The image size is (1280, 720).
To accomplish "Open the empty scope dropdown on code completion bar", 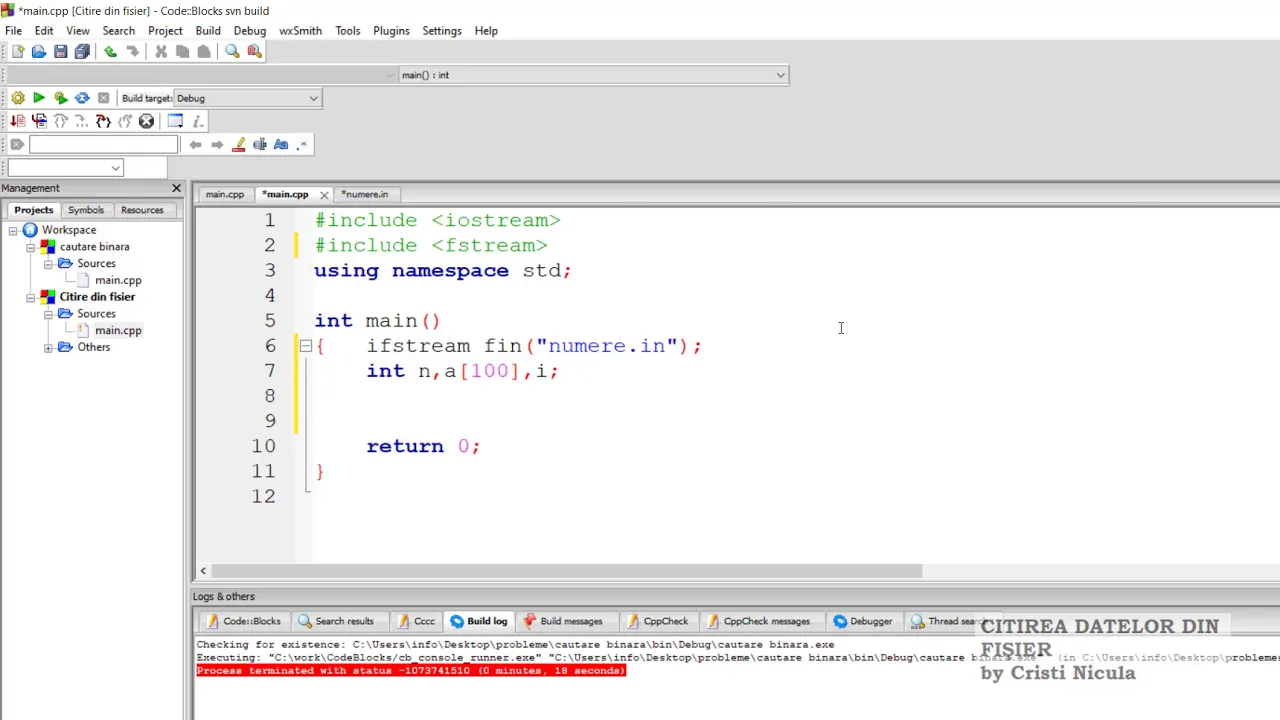I will coord(203,75).
